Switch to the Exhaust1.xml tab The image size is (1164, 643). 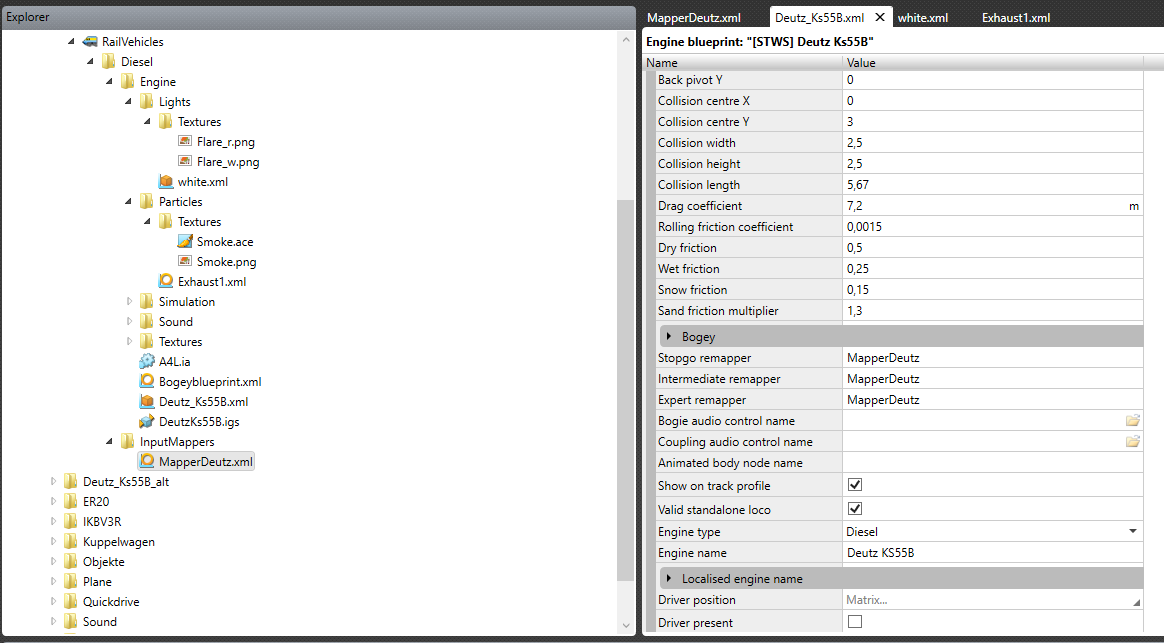(x=1016, y=18)
